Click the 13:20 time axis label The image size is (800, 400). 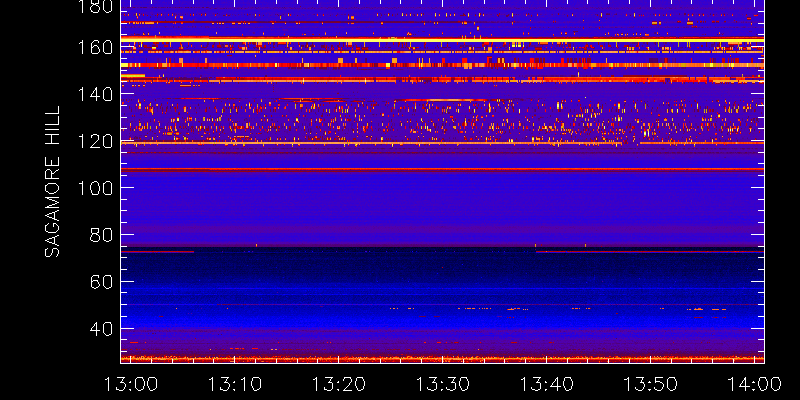coord(338,384)
